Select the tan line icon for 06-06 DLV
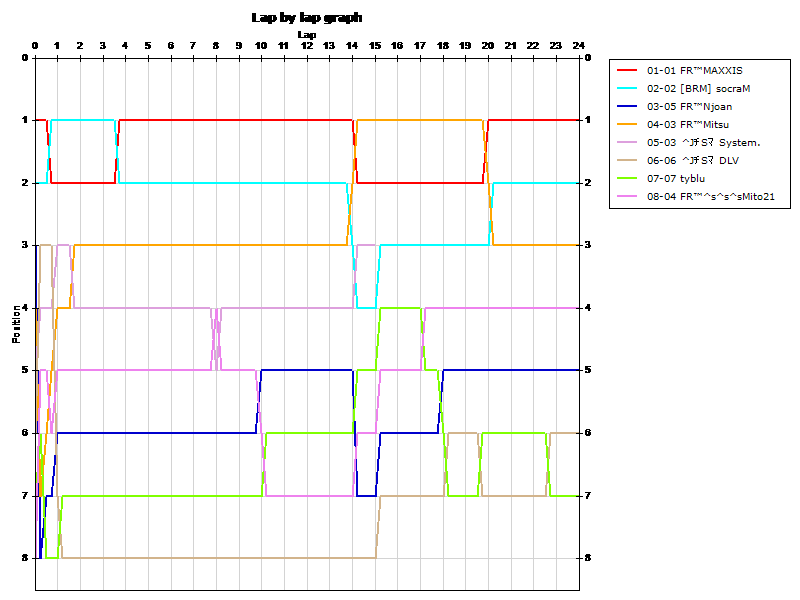 click(x=625, y=160)
